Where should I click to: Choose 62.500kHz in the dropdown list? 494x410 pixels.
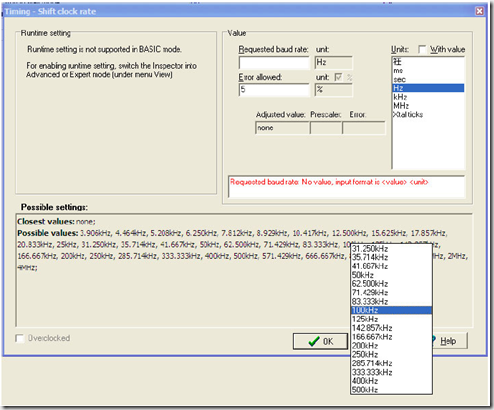coord(391,284)
